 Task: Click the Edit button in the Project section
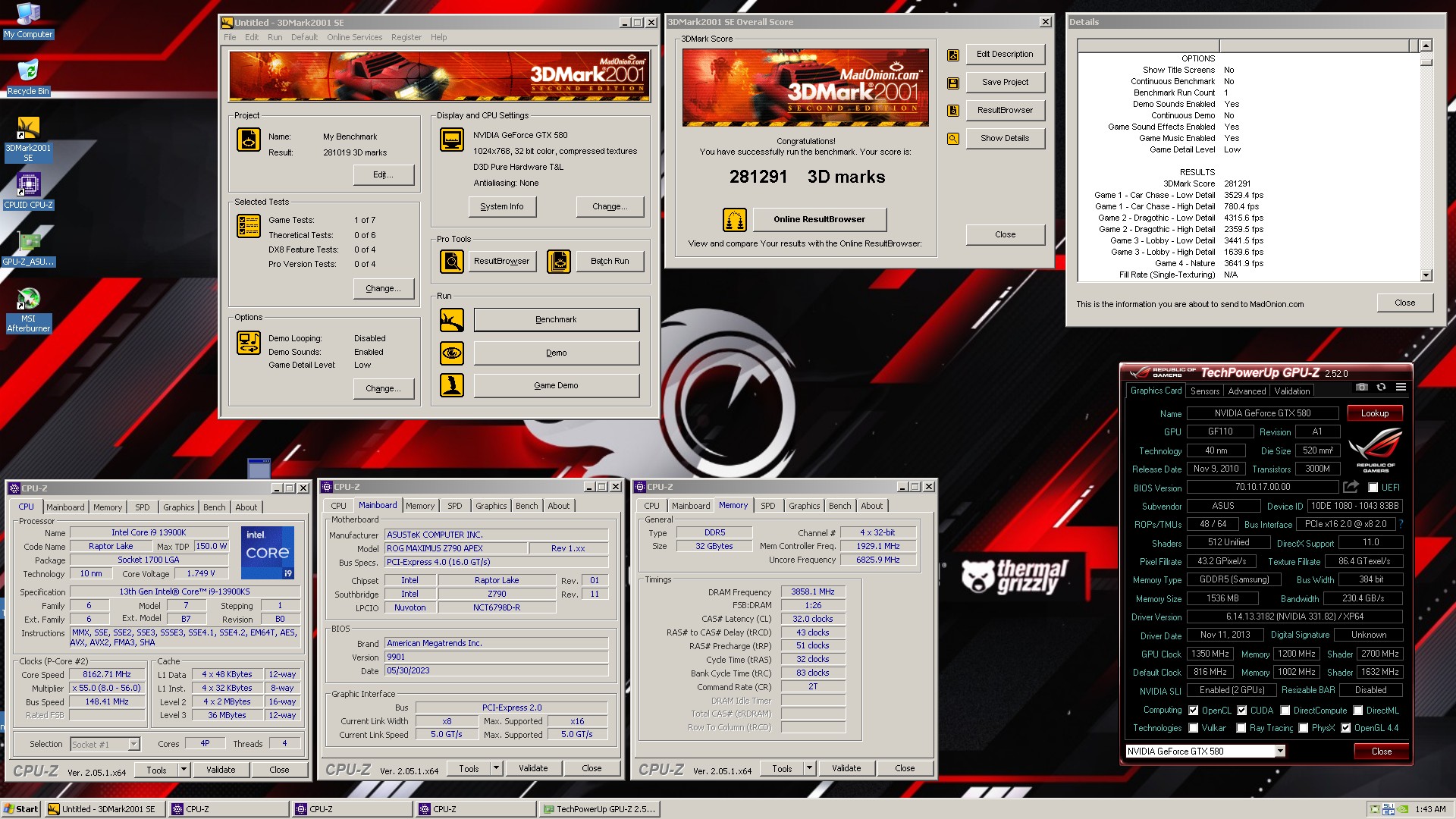(x=384, y=174)
